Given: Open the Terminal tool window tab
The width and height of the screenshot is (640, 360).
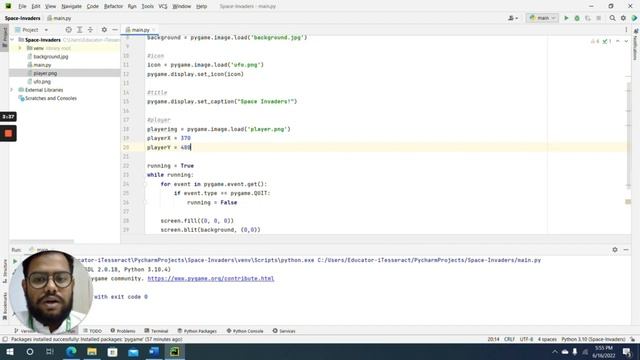Looking at the screenshot, I should click(156, 331).
